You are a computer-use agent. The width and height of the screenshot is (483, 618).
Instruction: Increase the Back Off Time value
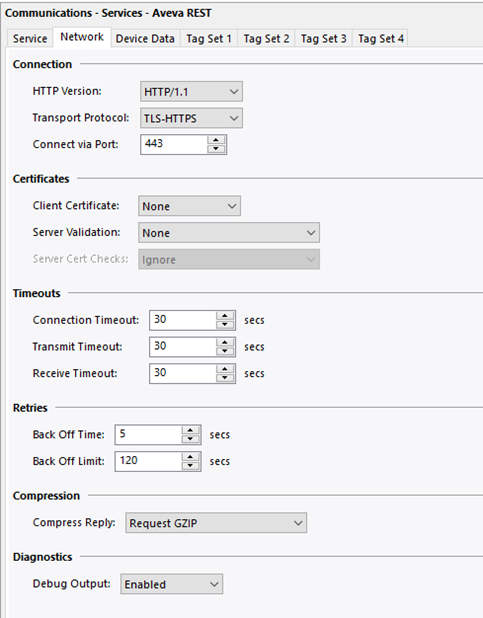[x=190, y=430]
